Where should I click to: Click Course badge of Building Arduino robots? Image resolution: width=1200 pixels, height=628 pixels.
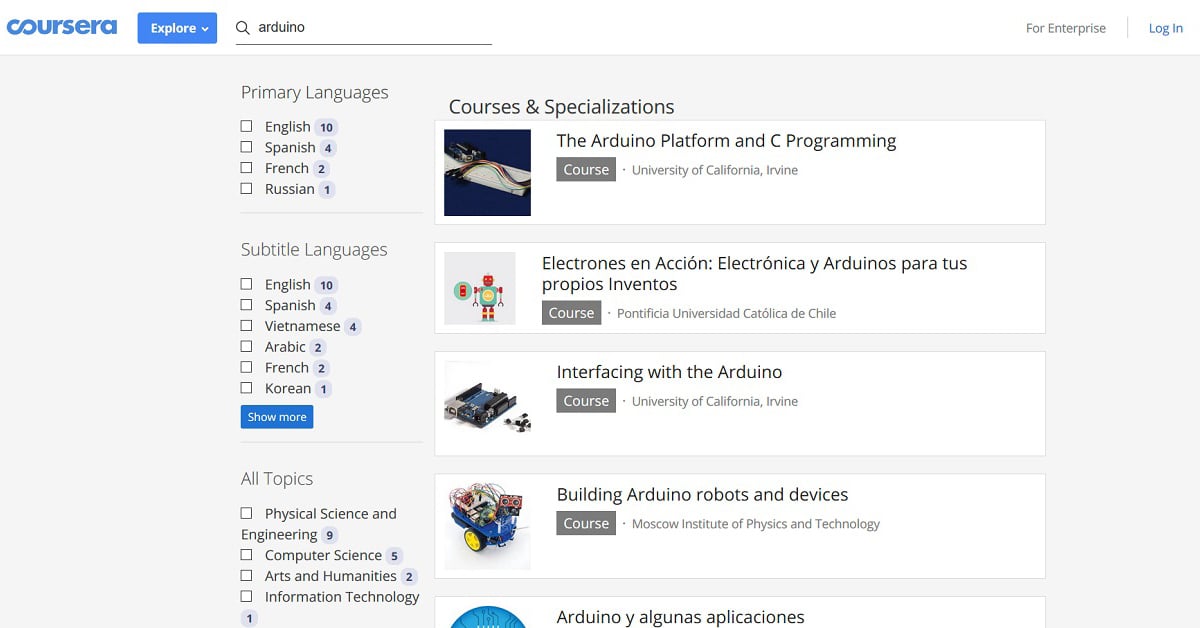point(586,524)
